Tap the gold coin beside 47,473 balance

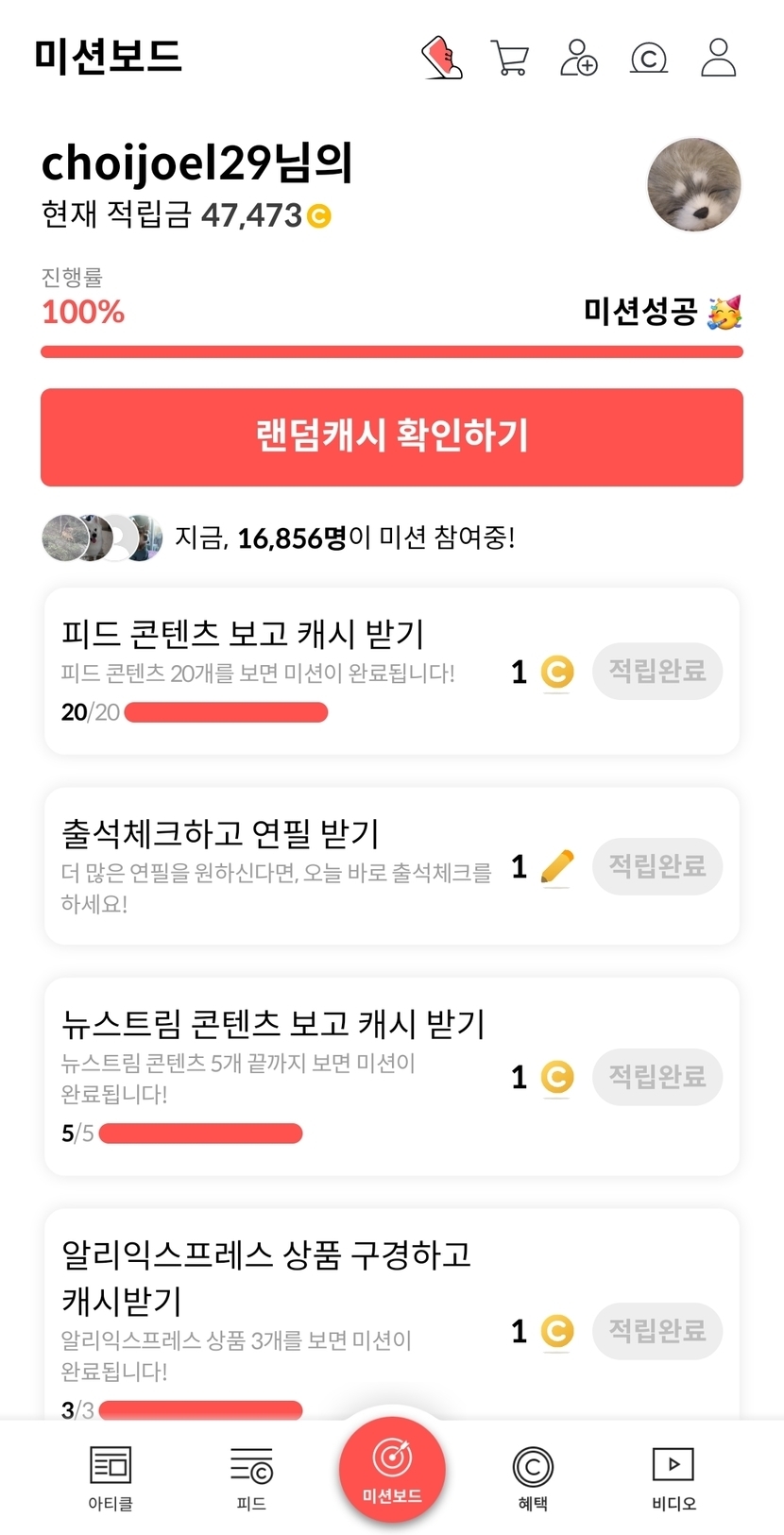[x=319, y=216]
